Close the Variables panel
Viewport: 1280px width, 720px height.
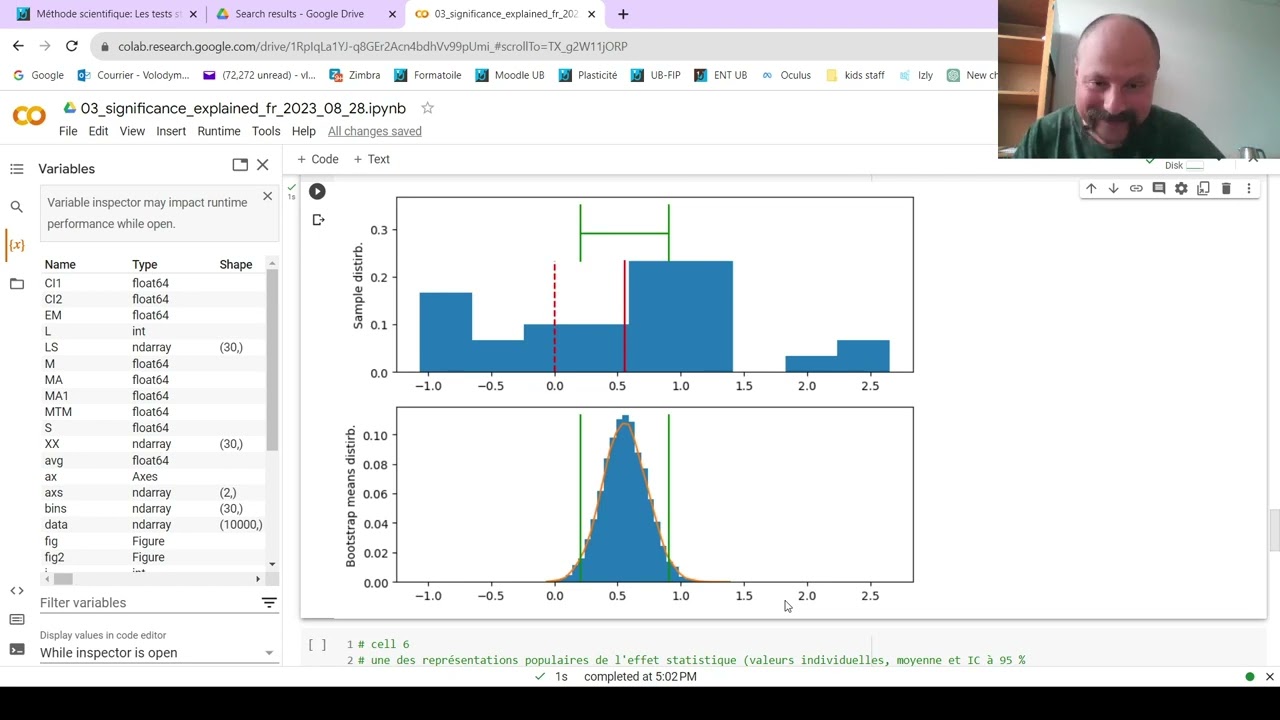pos(262,165)
